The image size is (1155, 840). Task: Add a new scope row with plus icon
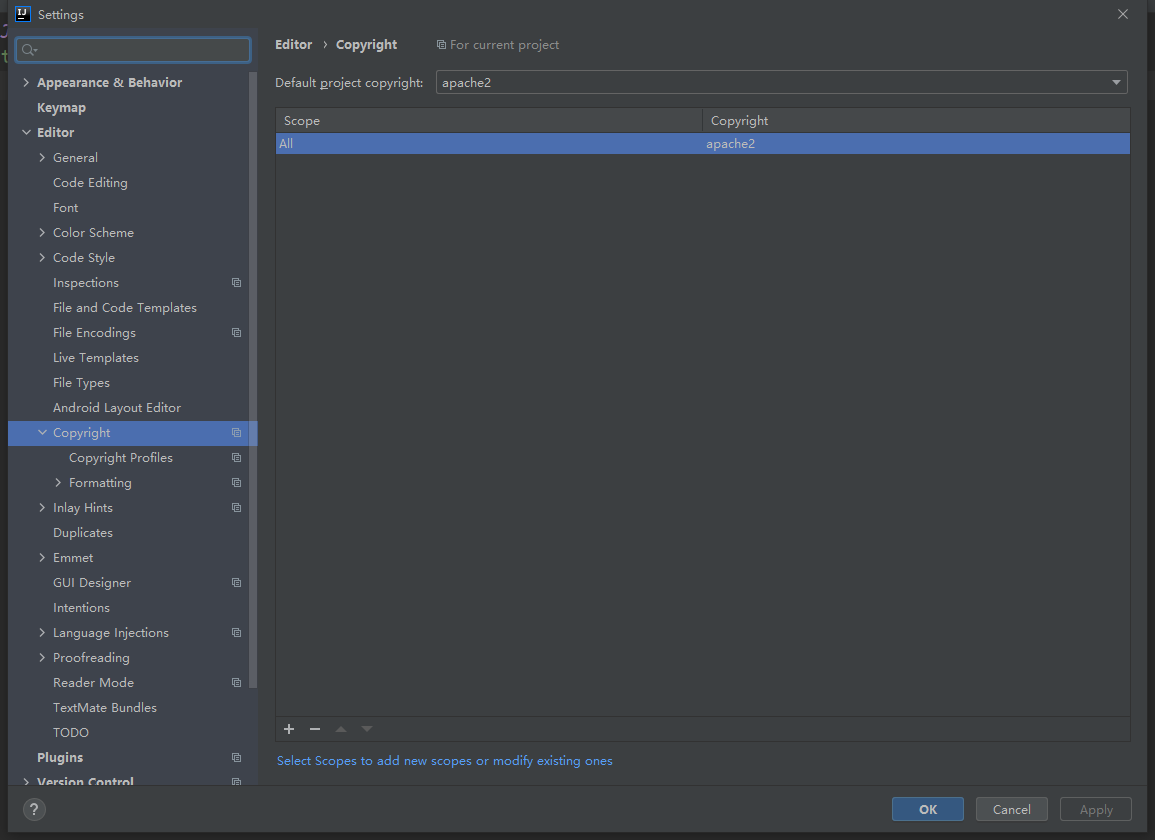pos(289,729)
